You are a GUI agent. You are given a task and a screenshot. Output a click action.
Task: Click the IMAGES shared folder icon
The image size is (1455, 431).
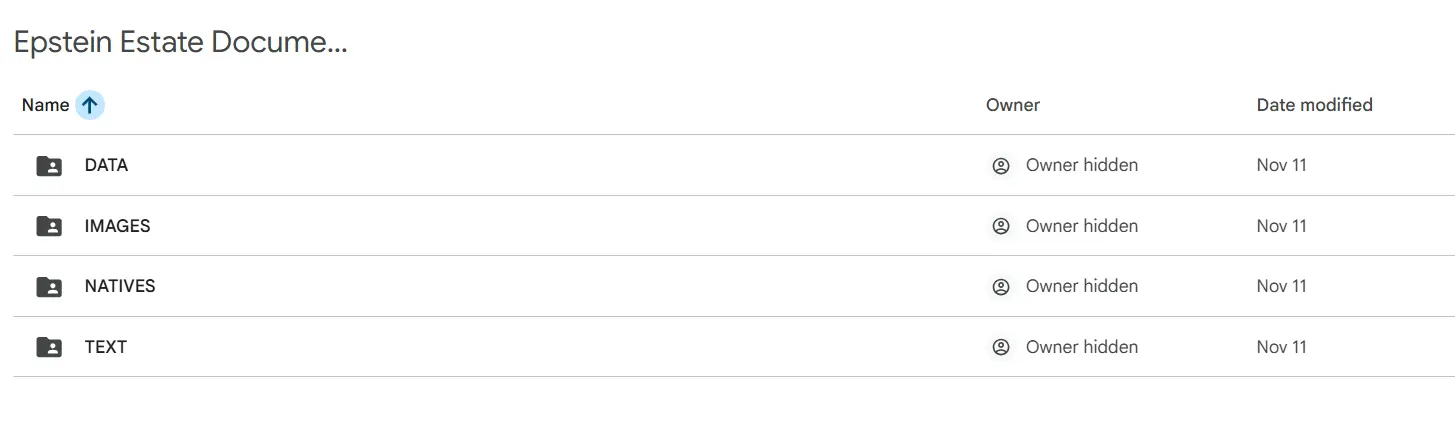pyautogui.click(x=49, y=226)
